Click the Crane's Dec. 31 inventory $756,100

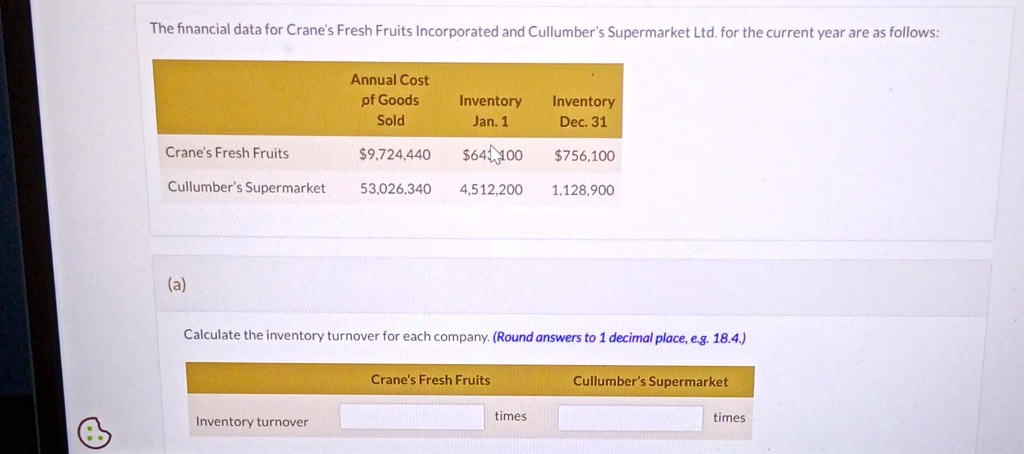pyautogui.click(x=584, y=156)
